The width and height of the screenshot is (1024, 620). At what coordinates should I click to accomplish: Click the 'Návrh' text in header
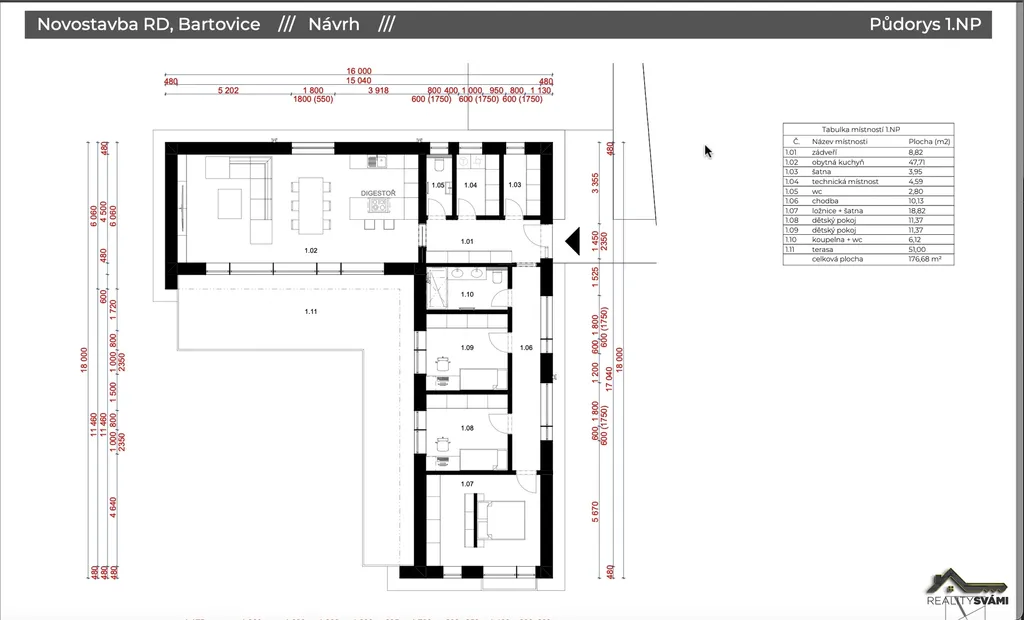point(334,25)
